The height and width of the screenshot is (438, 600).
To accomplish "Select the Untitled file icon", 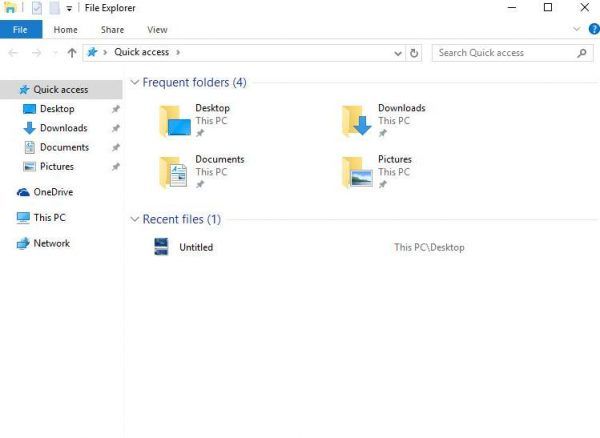I will 161,247.
